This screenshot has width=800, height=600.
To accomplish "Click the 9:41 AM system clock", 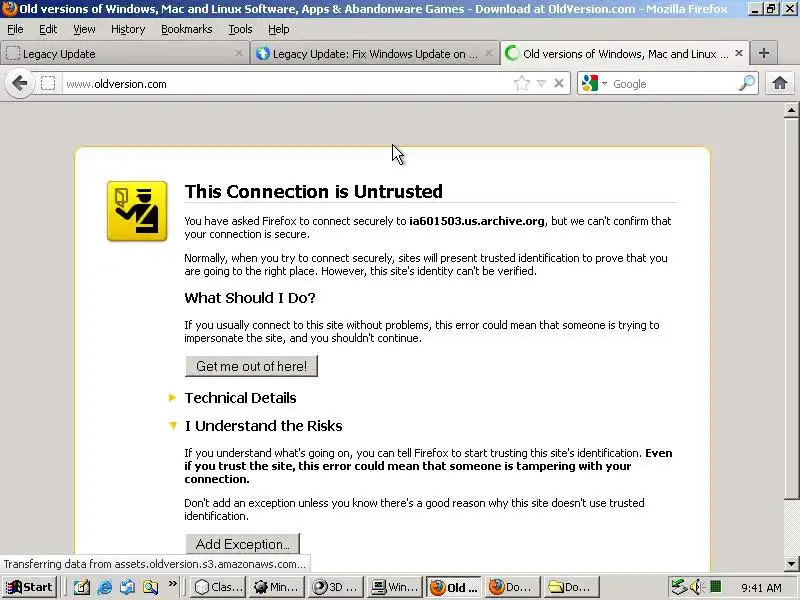I will click(x=761, y=588).
